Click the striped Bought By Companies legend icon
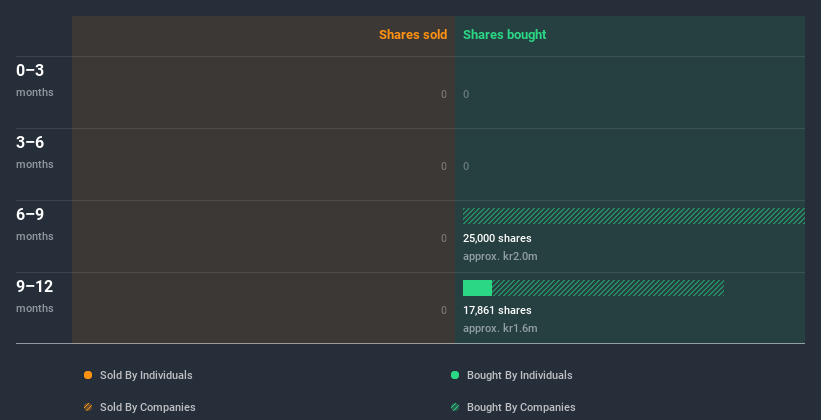This screenshot has height=420, width=821. coord(455,407)
